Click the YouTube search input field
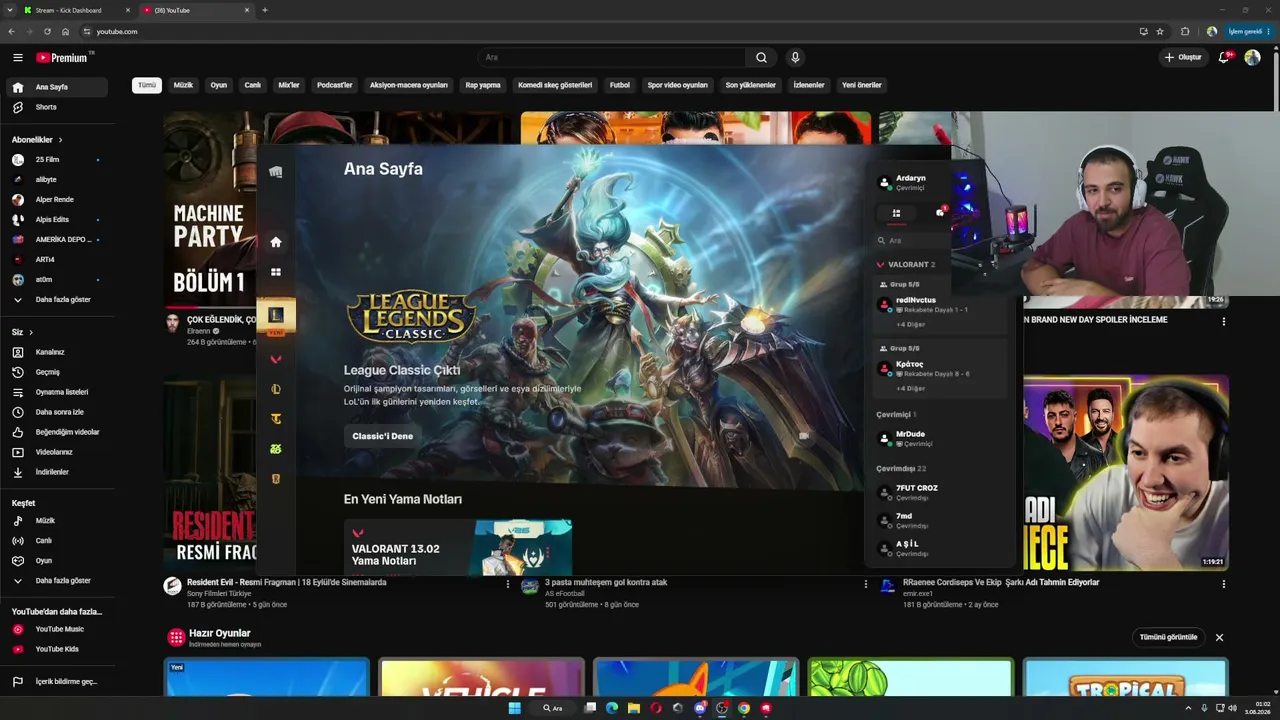 611,58
